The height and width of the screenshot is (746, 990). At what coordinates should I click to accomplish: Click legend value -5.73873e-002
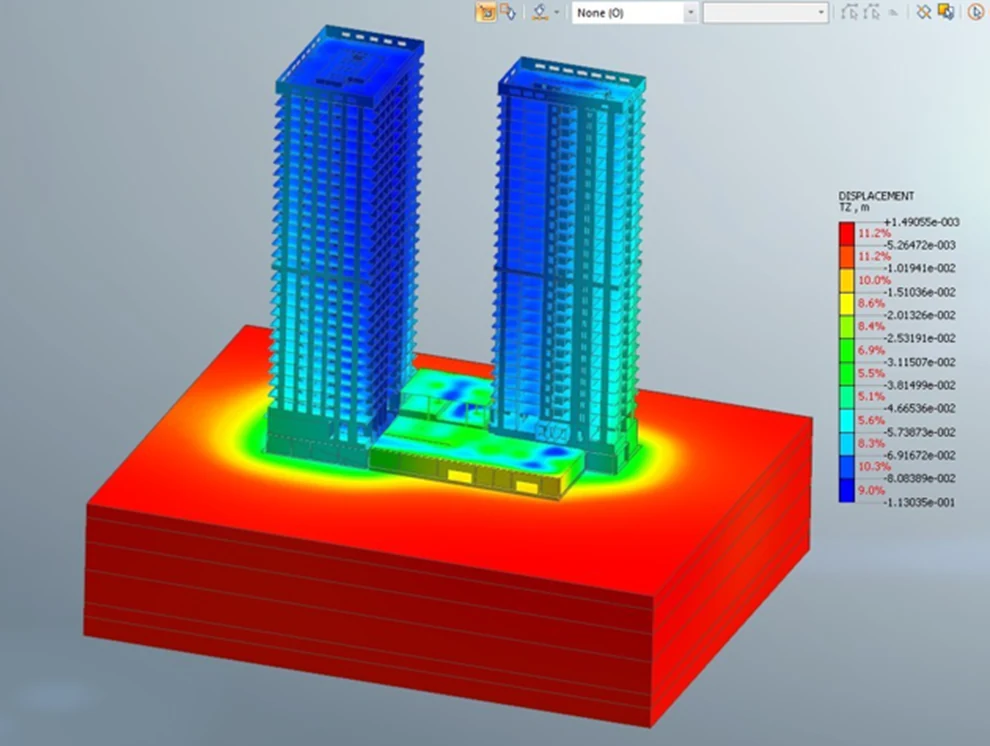point(920,432)
